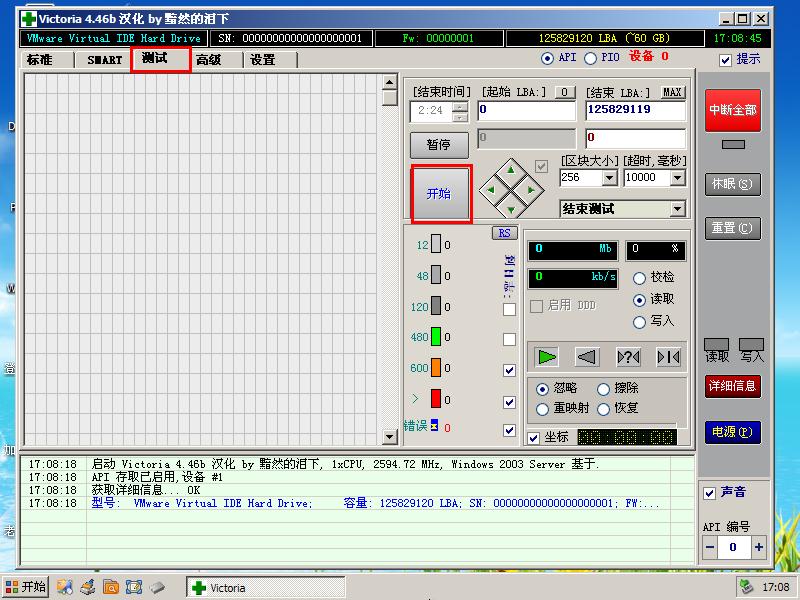Open the Windows 开始 start menu
Image resolution: width=800 pixels, height=600 pixels.
(x=26, y=587)
